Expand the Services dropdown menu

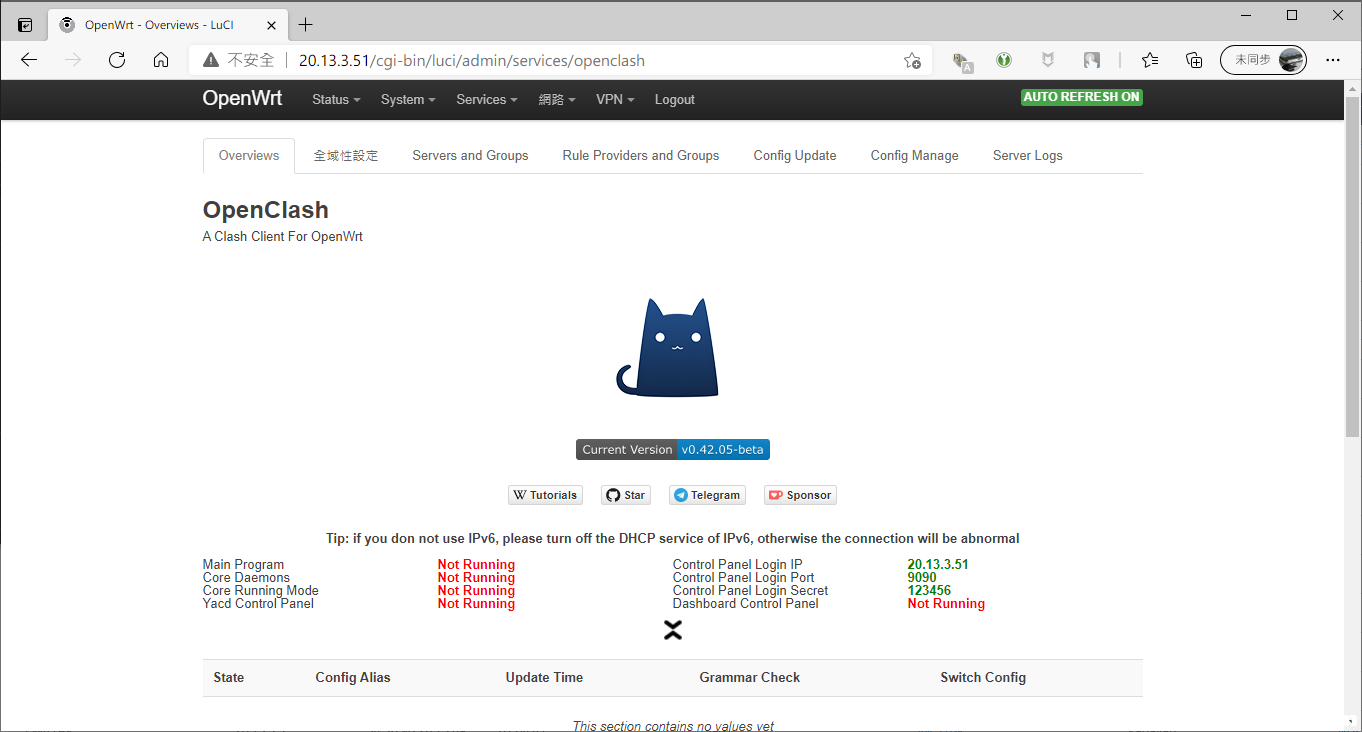[486, 100]
